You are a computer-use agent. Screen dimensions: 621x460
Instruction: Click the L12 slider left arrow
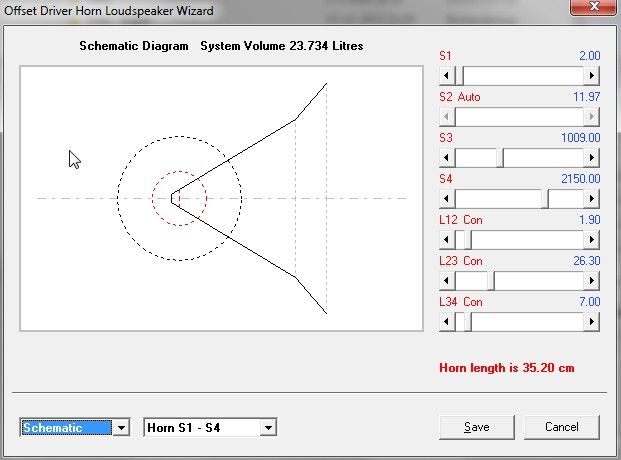[447, 239]
